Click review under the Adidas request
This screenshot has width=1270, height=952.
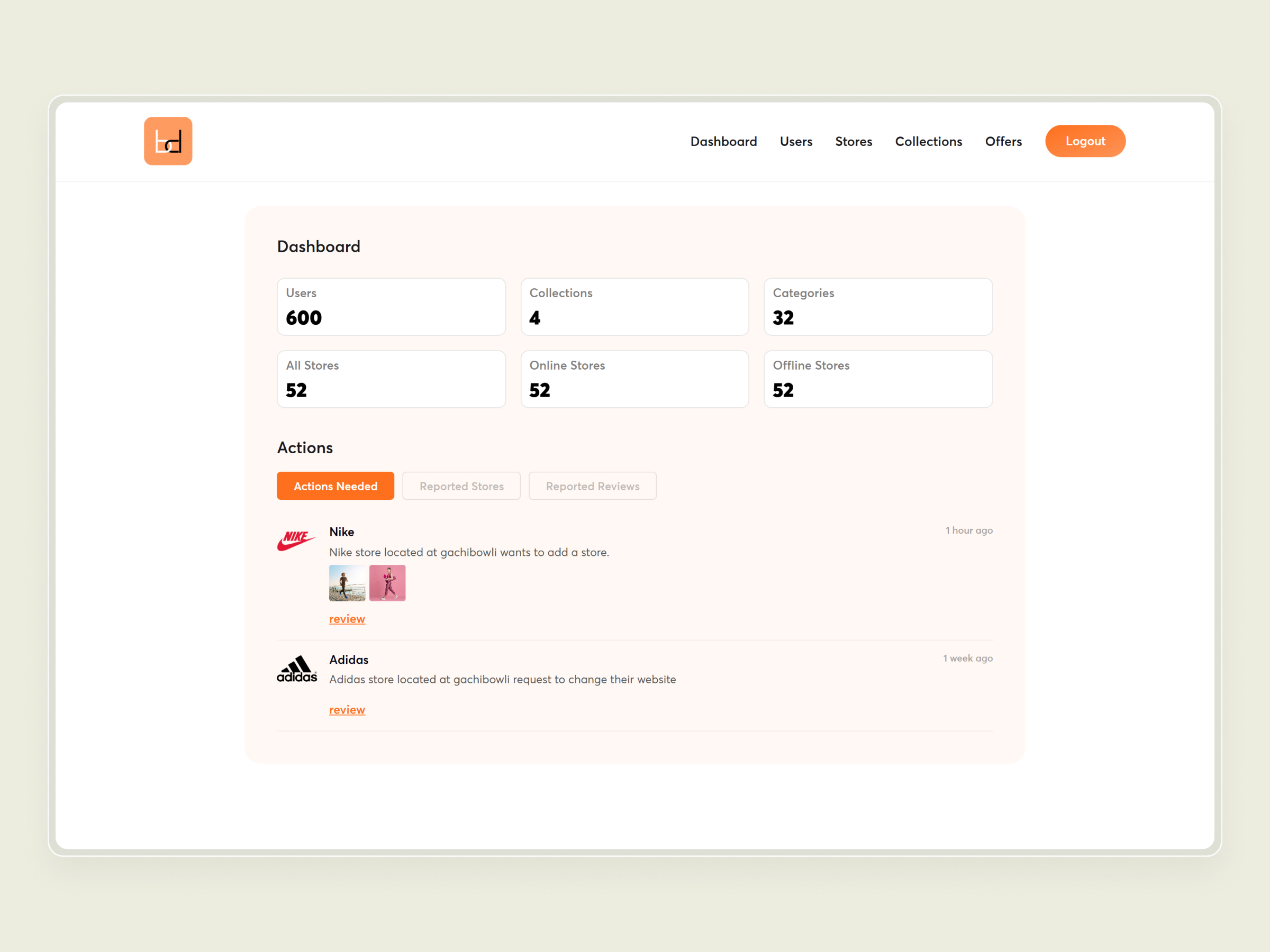[347, 709]
